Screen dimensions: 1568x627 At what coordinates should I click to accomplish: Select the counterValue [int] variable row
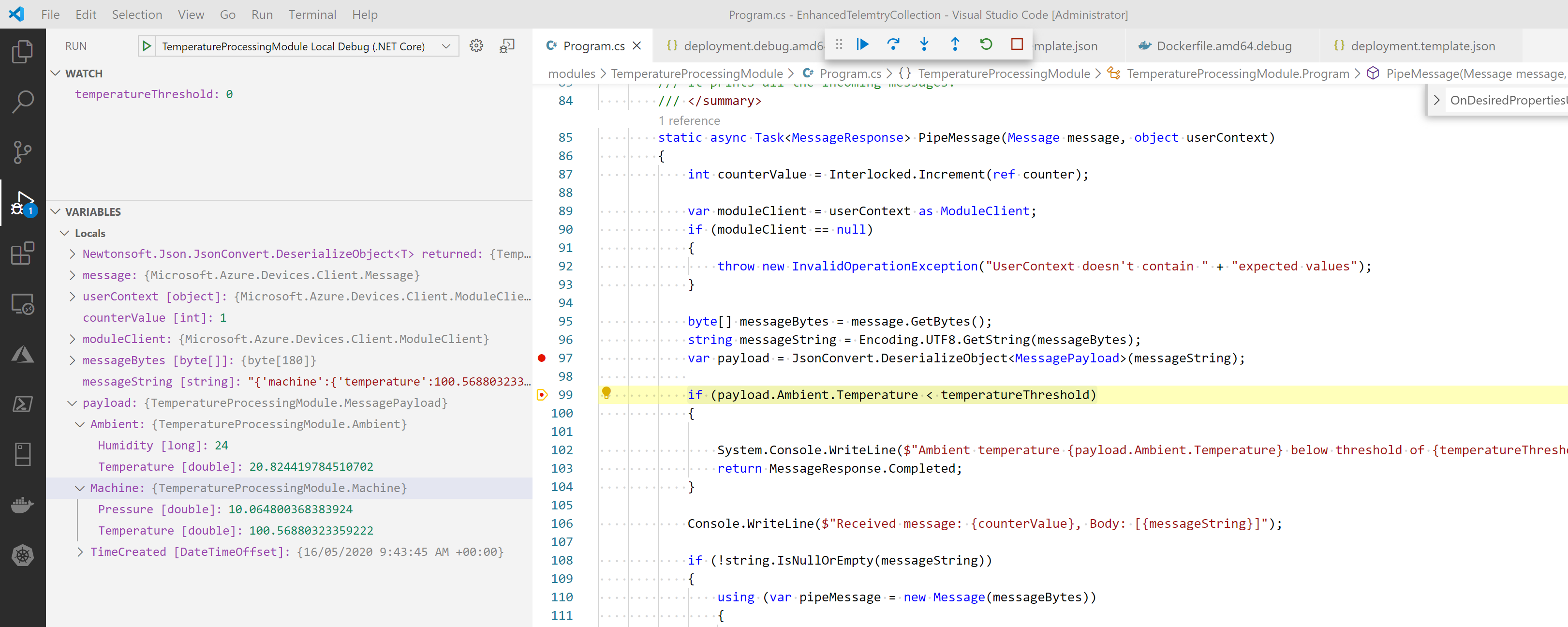290,318
